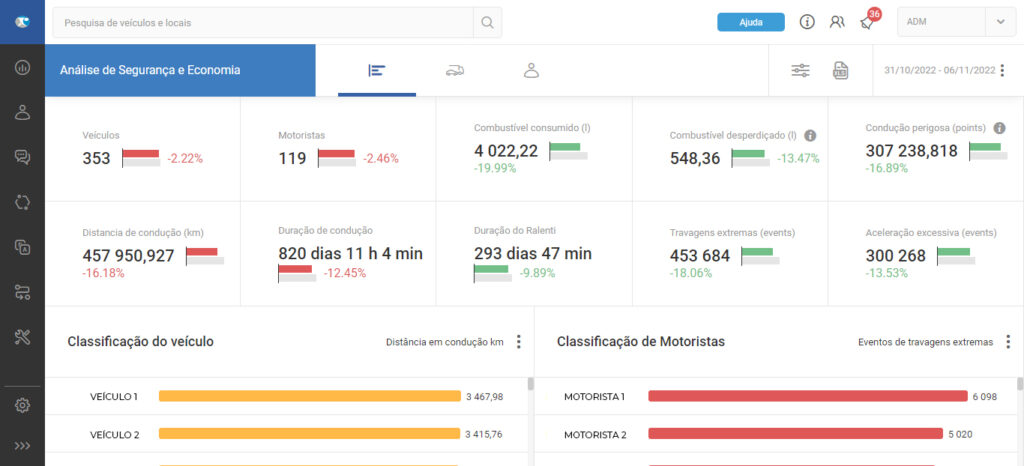
Task: Open date range options menu 31/10/2022 - 06/11/2022
Action: click(1002, 70)
